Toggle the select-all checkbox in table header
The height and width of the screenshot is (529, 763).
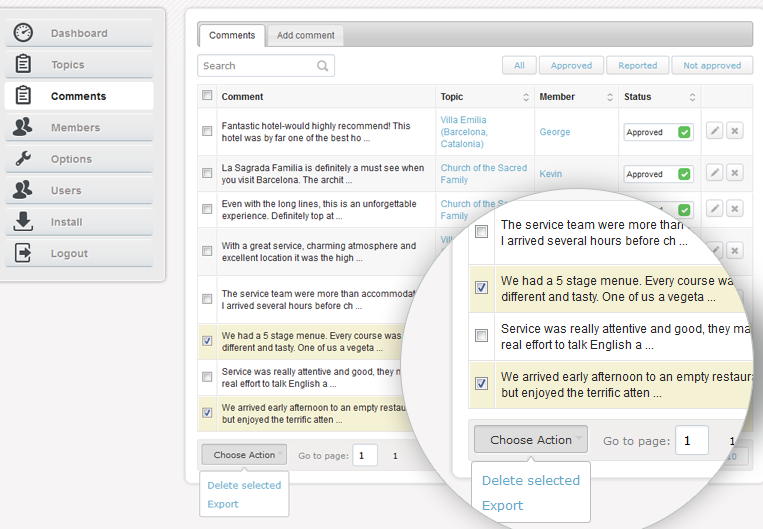(207, 95)
